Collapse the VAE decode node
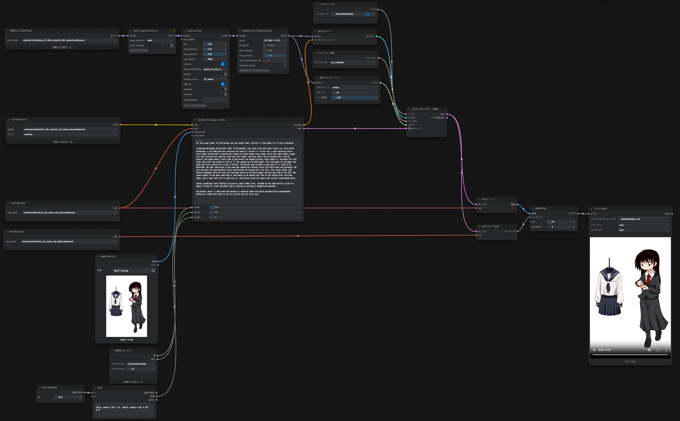The image size is (680, 421). [479, 199]
